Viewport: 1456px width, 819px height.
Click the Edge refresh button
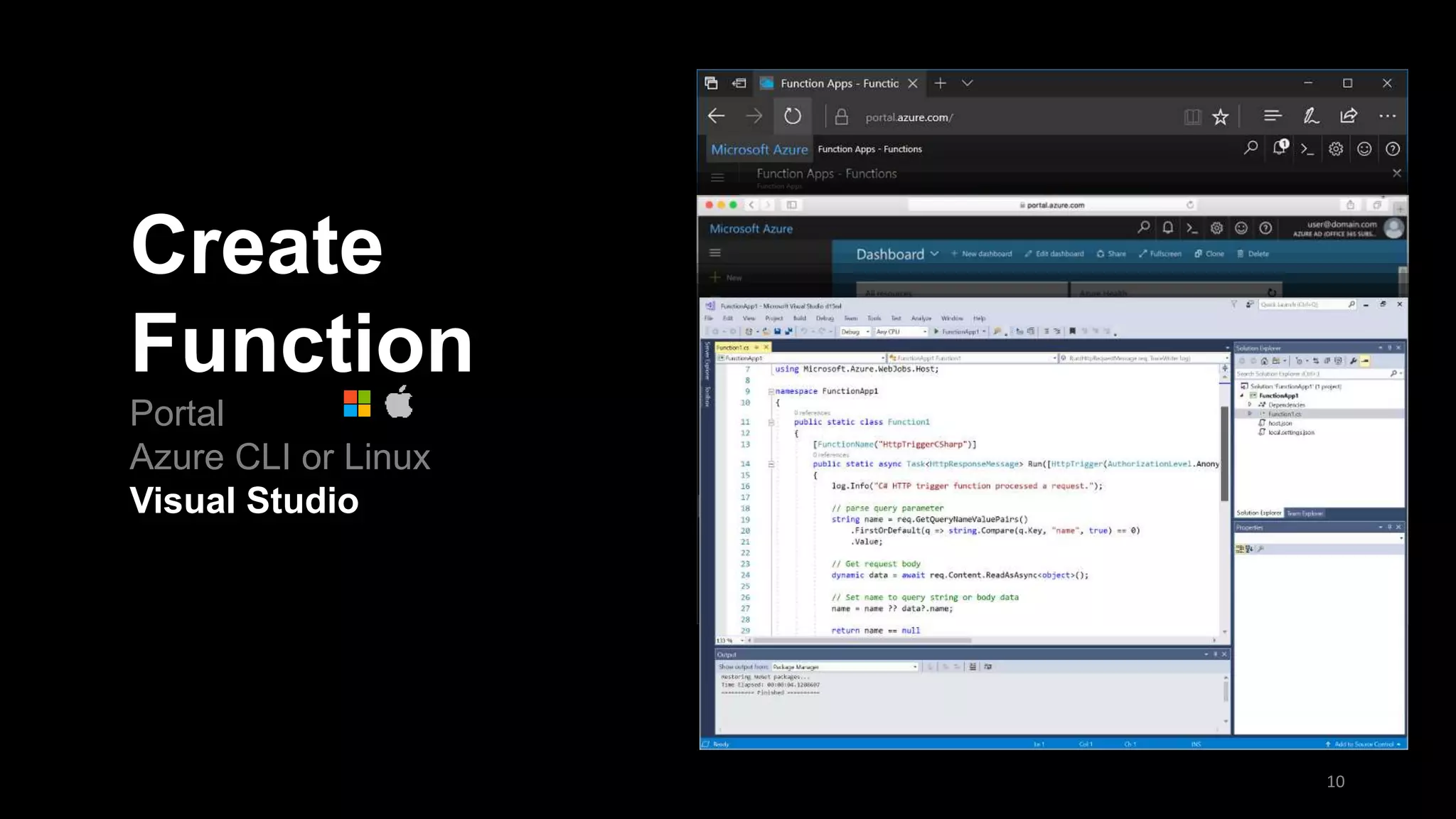[x=793, y=116]
